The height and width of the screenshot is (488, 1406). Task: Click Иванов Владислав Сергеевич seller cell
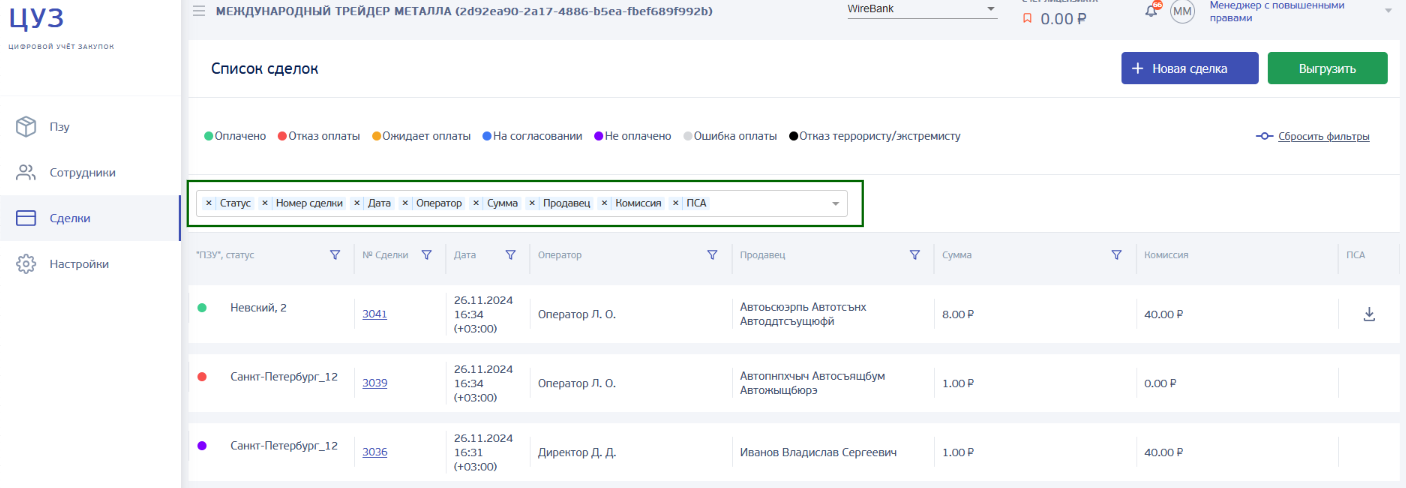click(818, 452)
